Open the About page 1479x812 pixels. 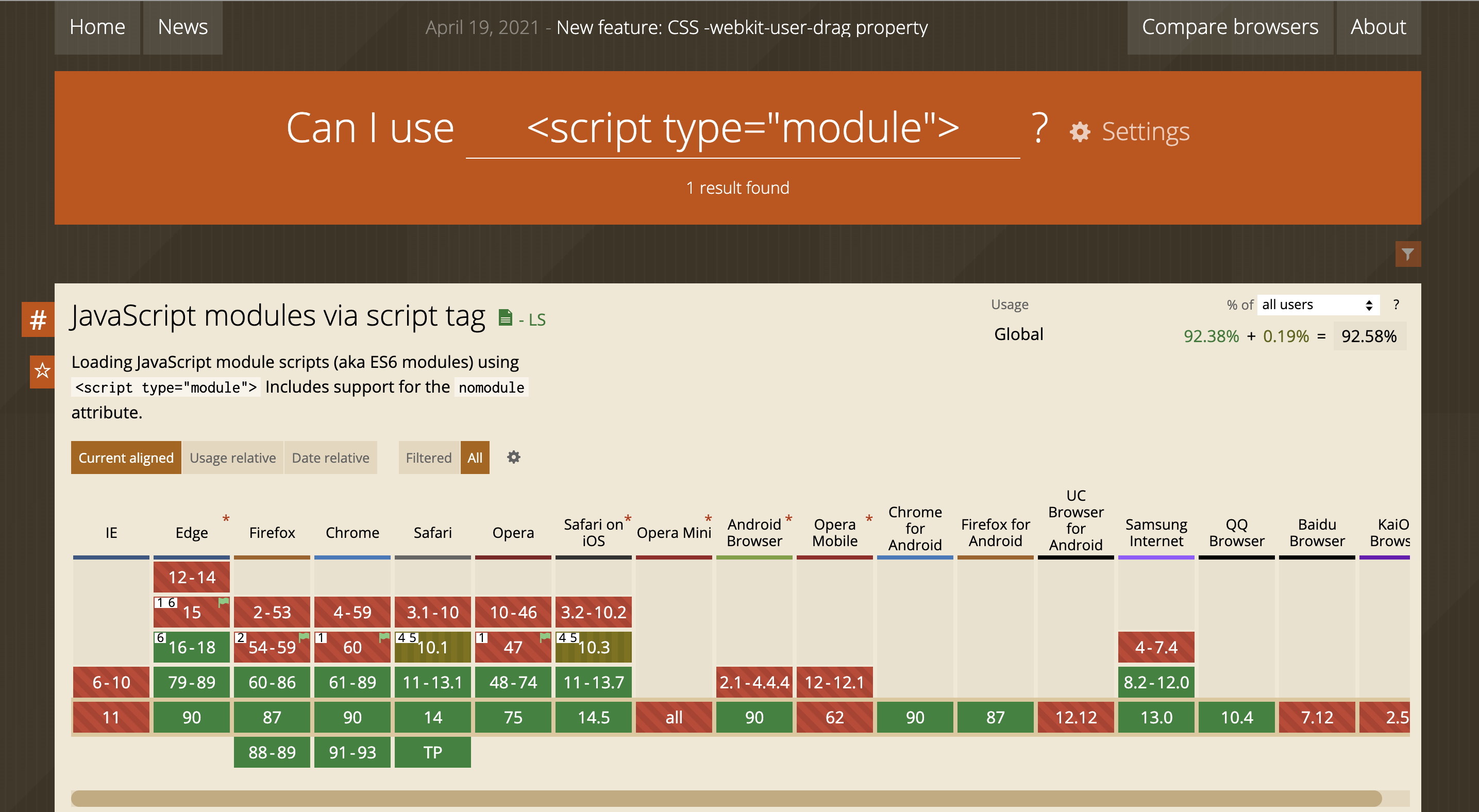click(1378, 27)
